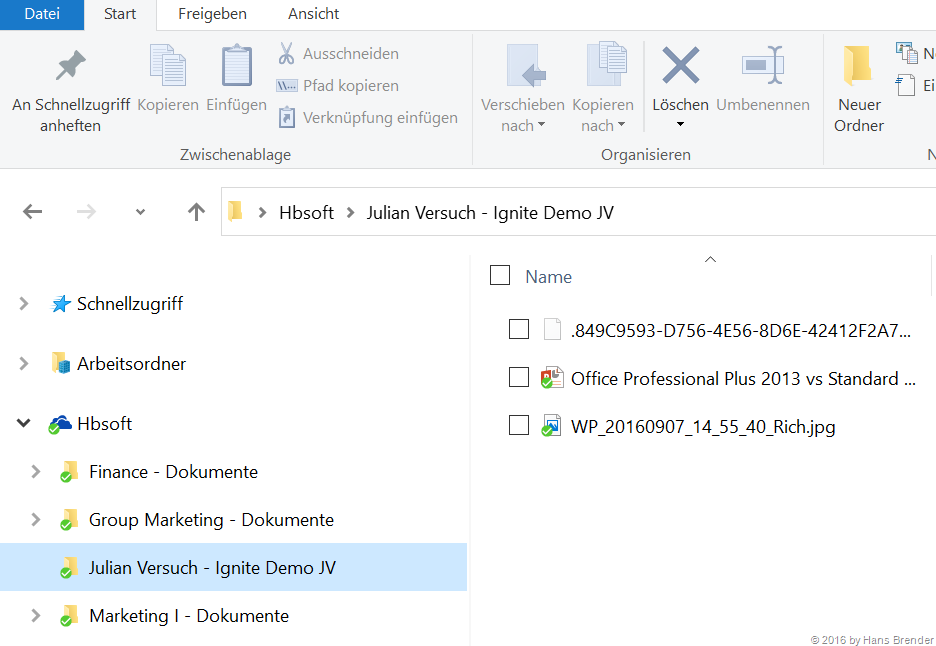Screen dimensions: 936x646
Task: Select checkbox for the .849C9593 file
Action: [519, 330]
